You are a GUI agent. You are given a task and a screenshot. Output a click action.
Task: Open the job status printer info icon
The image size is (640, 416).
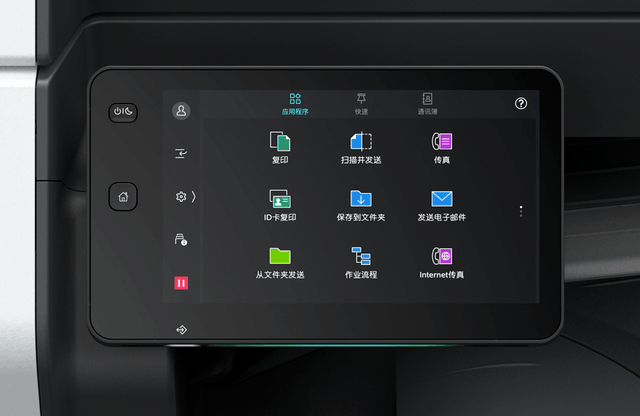tap(181, 239)
